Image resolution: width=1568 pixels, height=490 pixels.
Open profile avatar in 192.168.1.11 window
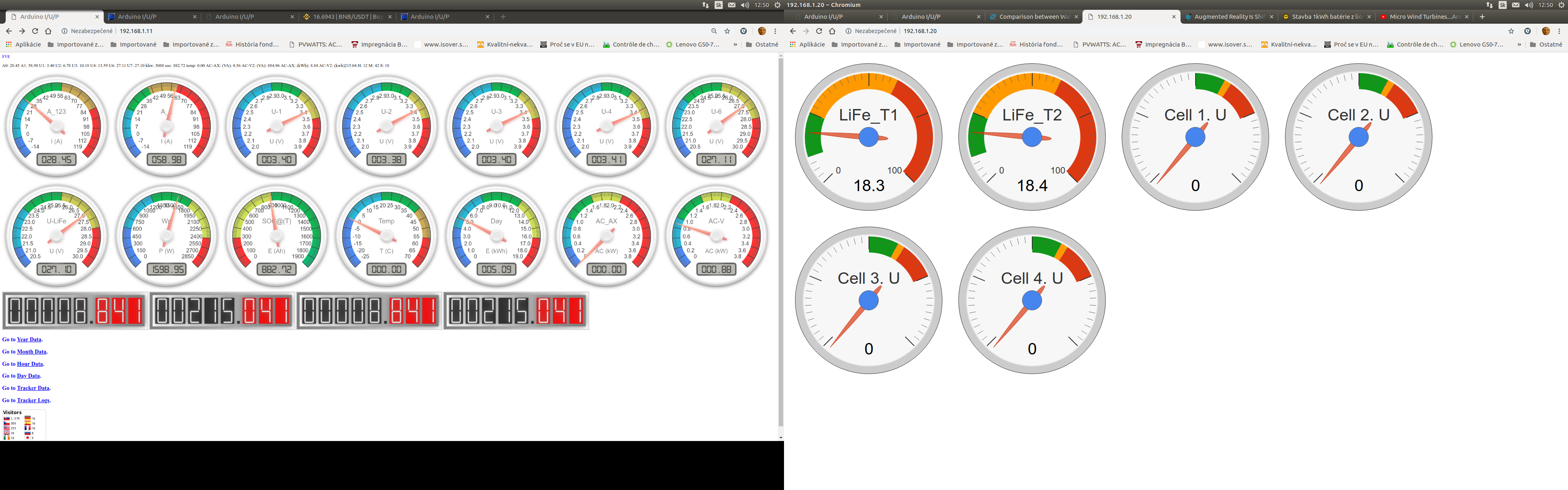(x=762, y=31)
